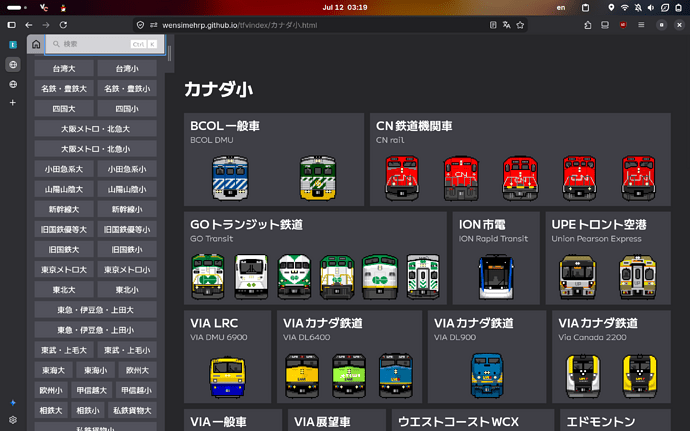Open 小田急系大 category

tap(64, 169)
